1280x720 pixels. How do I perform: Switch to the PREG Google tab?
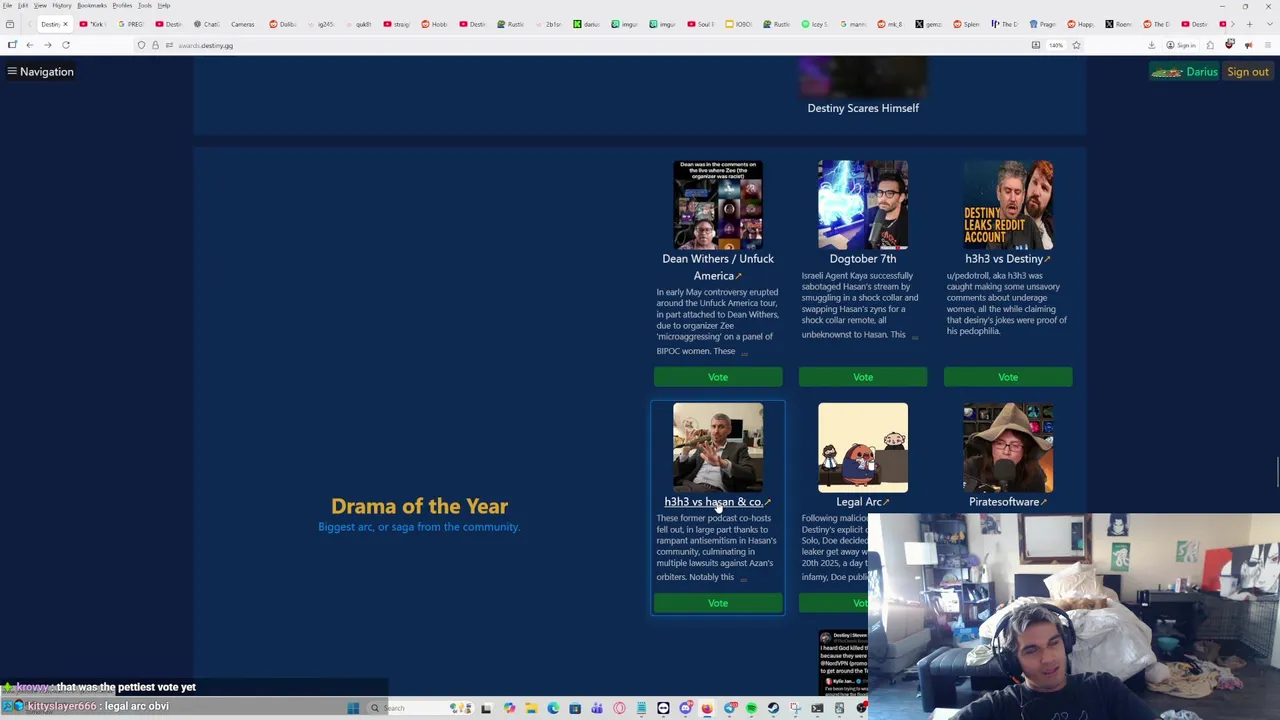(131, 24)
